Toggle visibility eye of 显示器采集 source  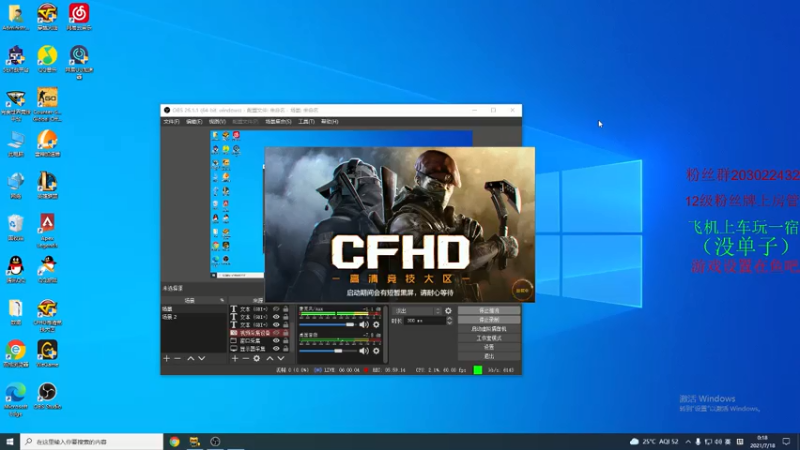click(x=276, y=349)
